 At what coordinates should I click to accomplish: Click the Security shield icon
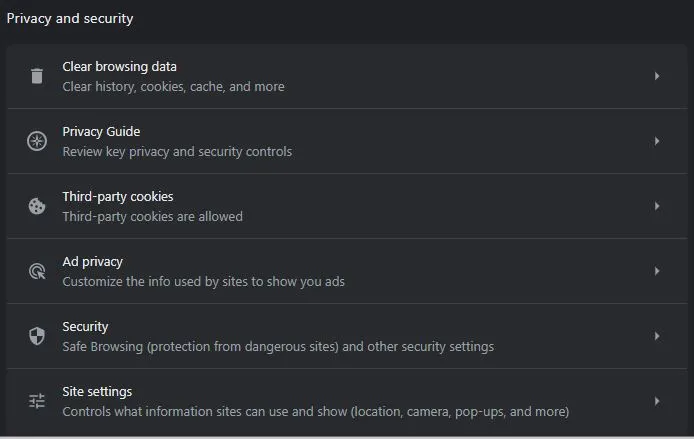tap(37, 336)
